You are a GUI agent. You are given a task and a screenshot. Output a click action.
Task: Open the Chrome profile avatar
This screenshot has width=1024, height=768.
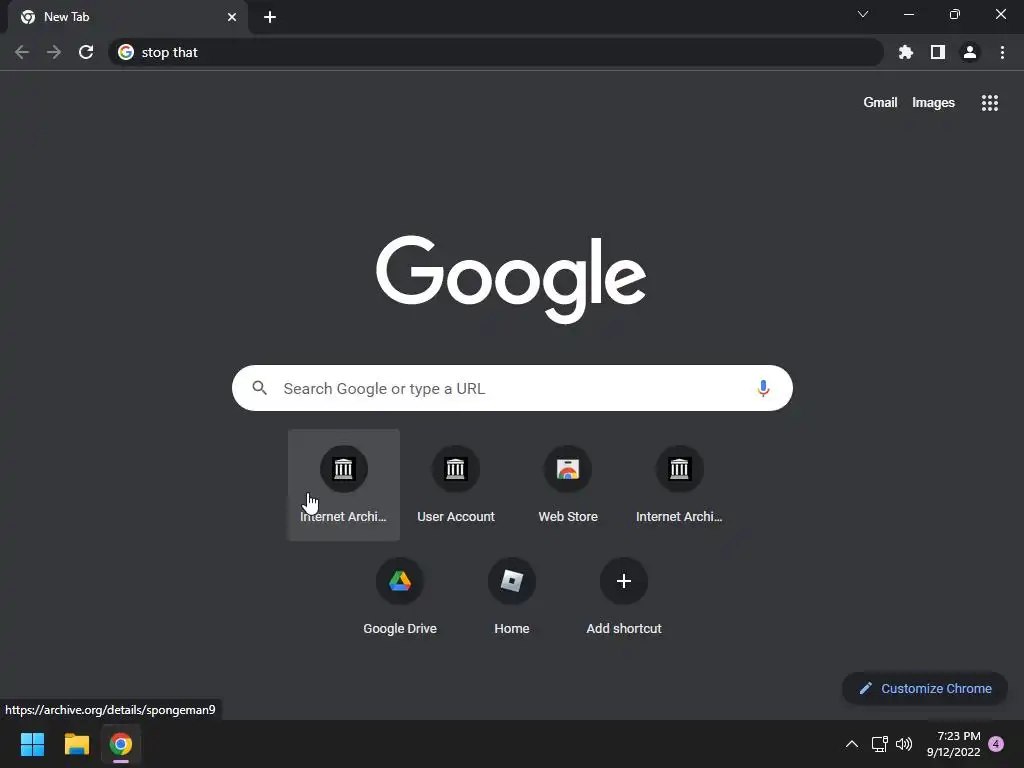(x=970, y=52)
